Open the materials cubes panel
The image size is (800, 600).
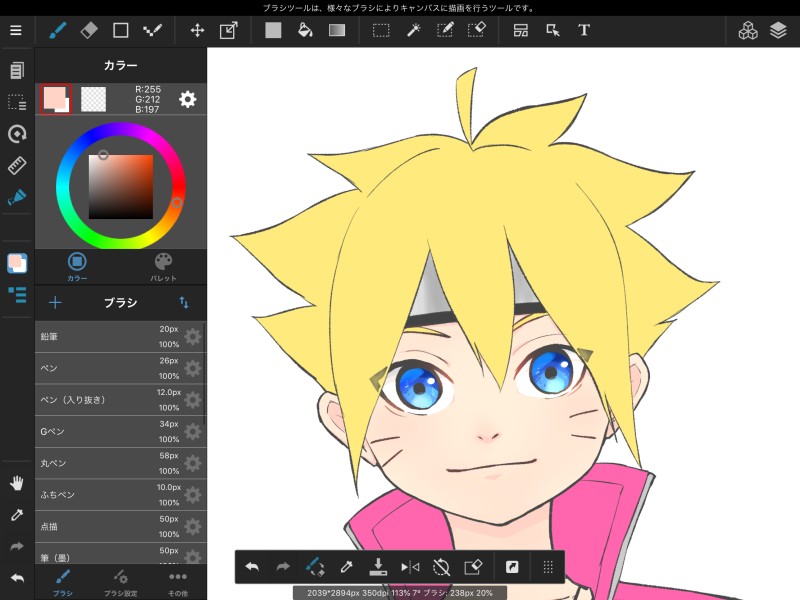[748, 31]
